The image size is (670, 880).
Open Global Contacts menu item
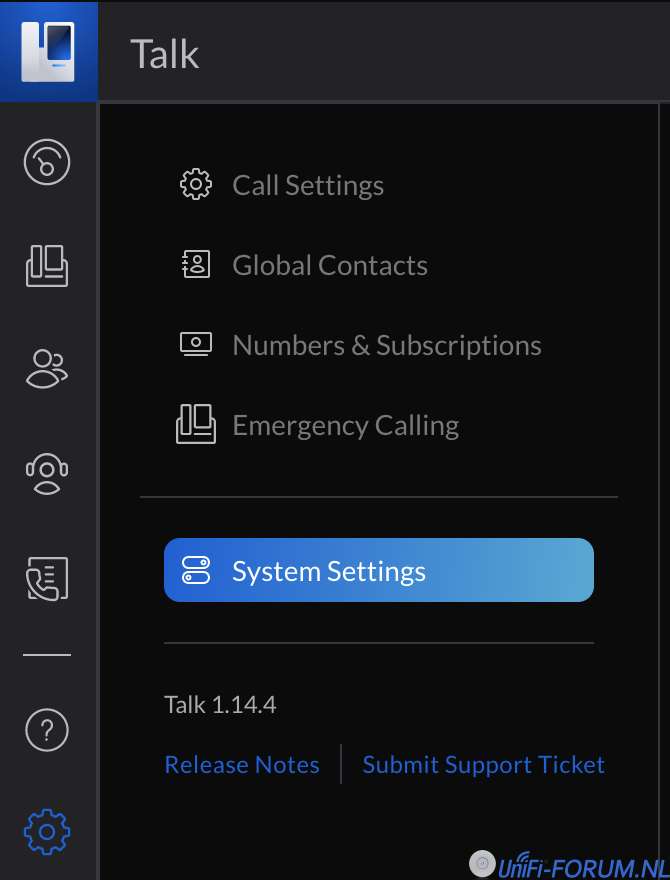330,265
